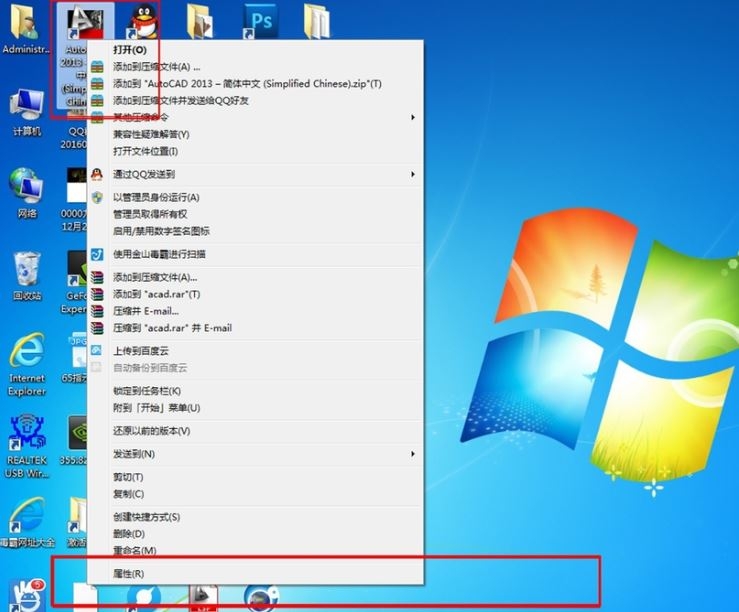Open the 毒霸网址大全 shortcut icon
Image resolution: width=739 pixels, height=612 pixels.
(27, 522)
